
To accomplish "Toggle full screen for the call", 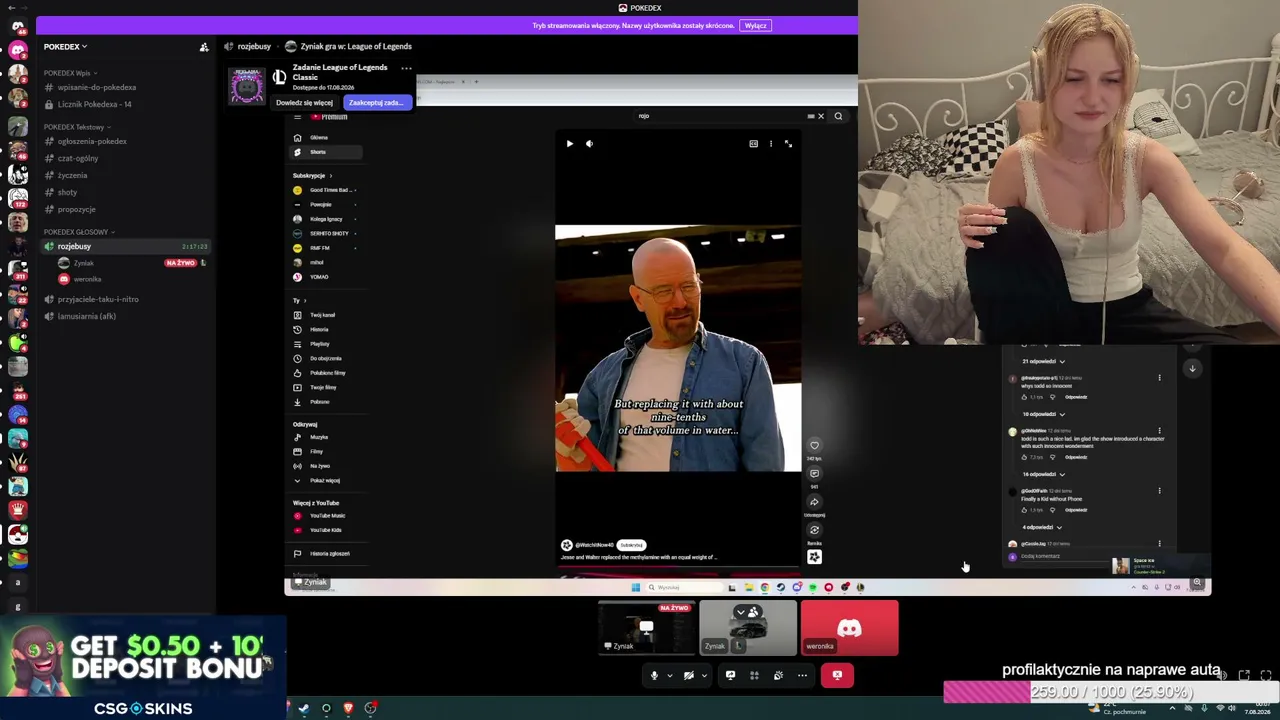I will (1266, 676).
